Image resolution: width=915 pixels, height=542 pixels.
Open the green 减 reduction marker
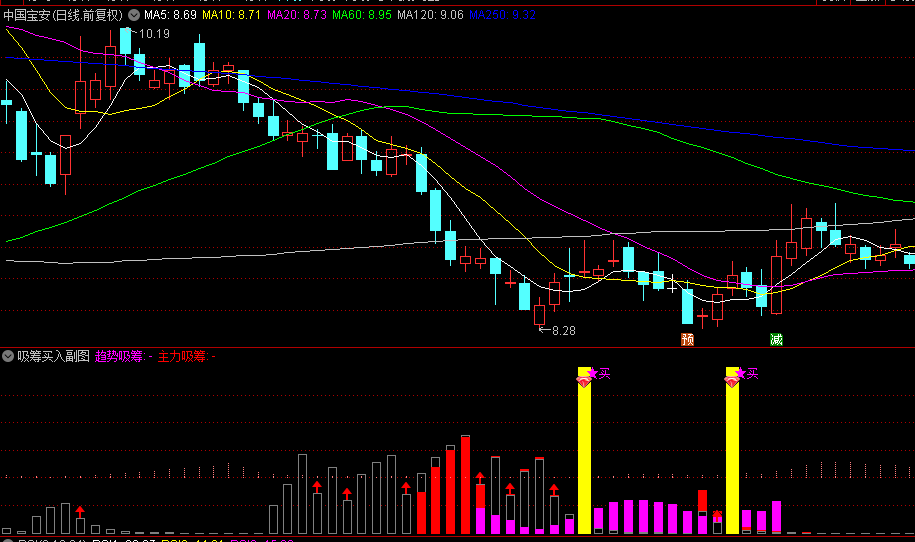[x=776, y=340]
